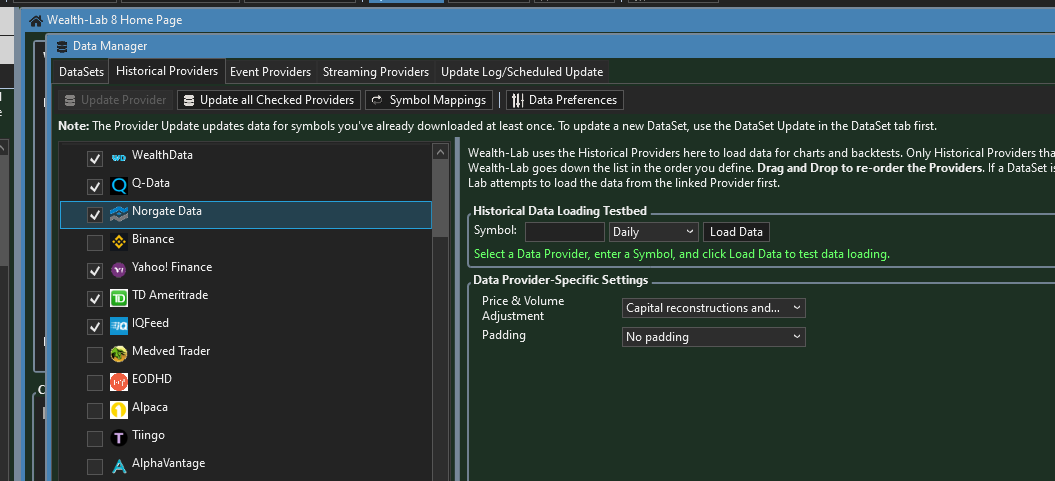This screenshot has height=481, width=1055.
Task: Click the TD Ameritrade green logo icon
Action: tap(119, 298)
